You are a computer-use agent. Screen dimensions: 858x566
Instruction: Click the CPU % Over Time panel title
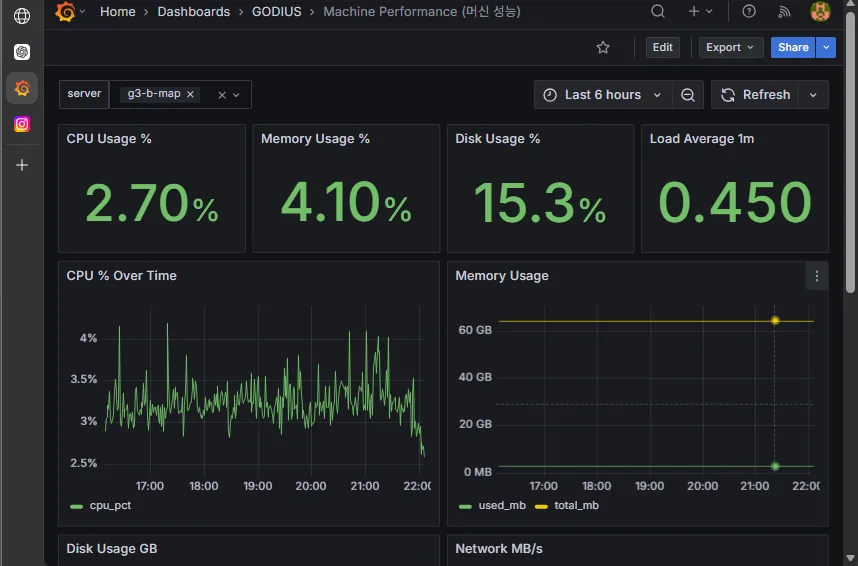(121, 275)
